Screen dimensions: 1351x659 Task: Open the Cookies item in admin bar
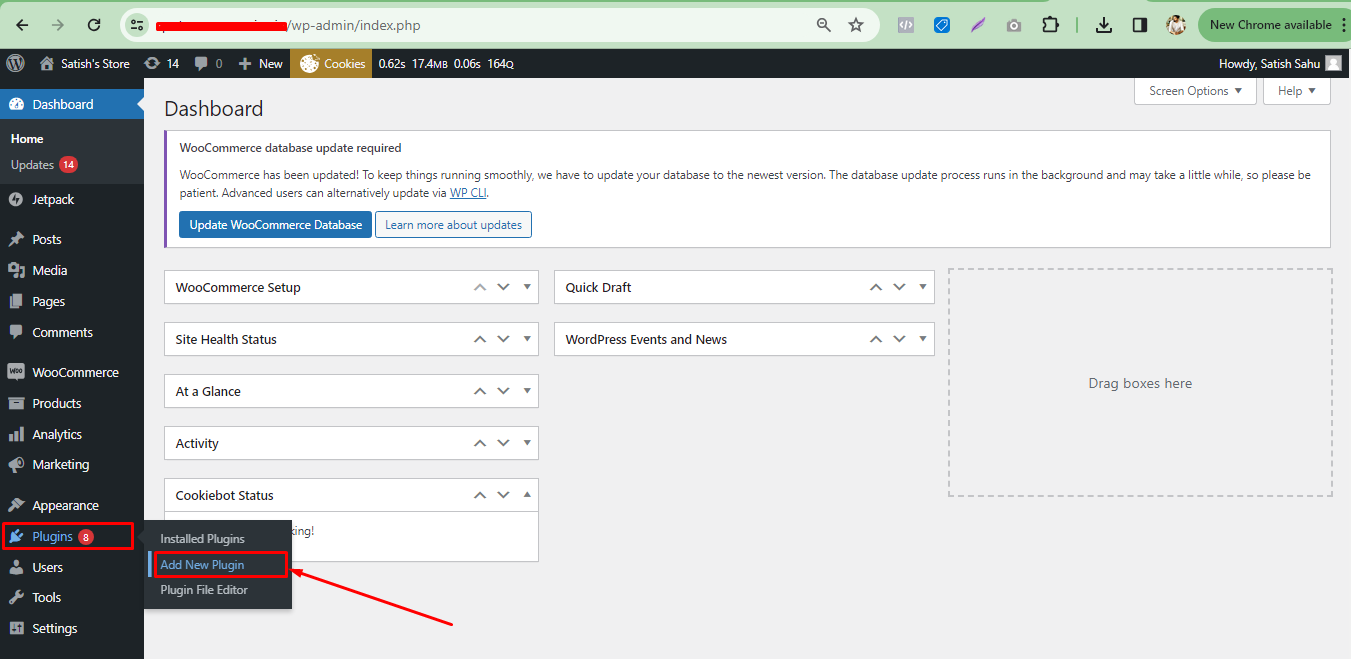(332, 63)
